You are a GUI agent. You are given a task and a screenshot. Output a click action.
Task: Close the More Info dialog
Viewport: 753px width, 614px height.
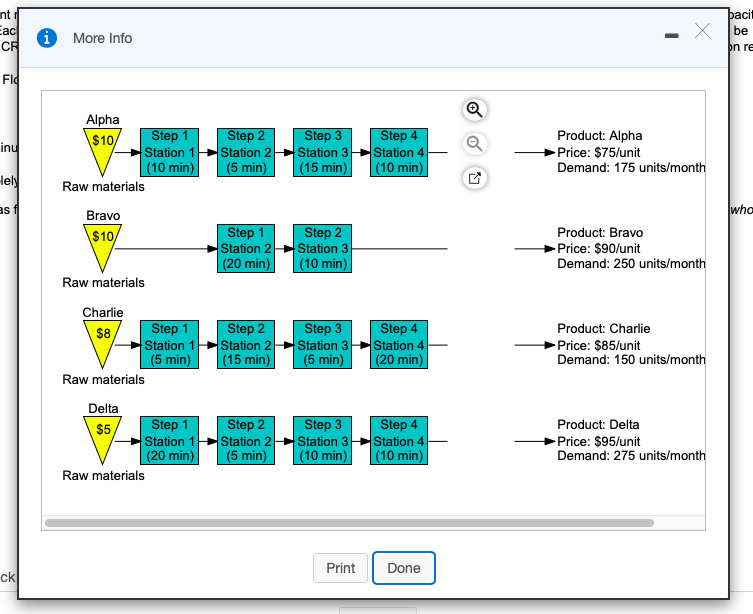click(x=702, y=31)
